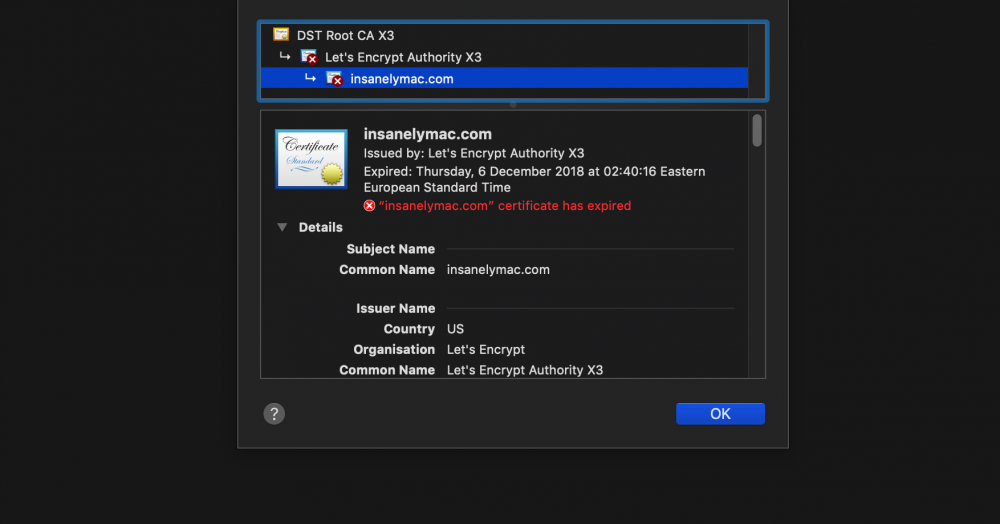Open help with the question mark button
Screen dimensions: 1000x524
coord(274,414)
